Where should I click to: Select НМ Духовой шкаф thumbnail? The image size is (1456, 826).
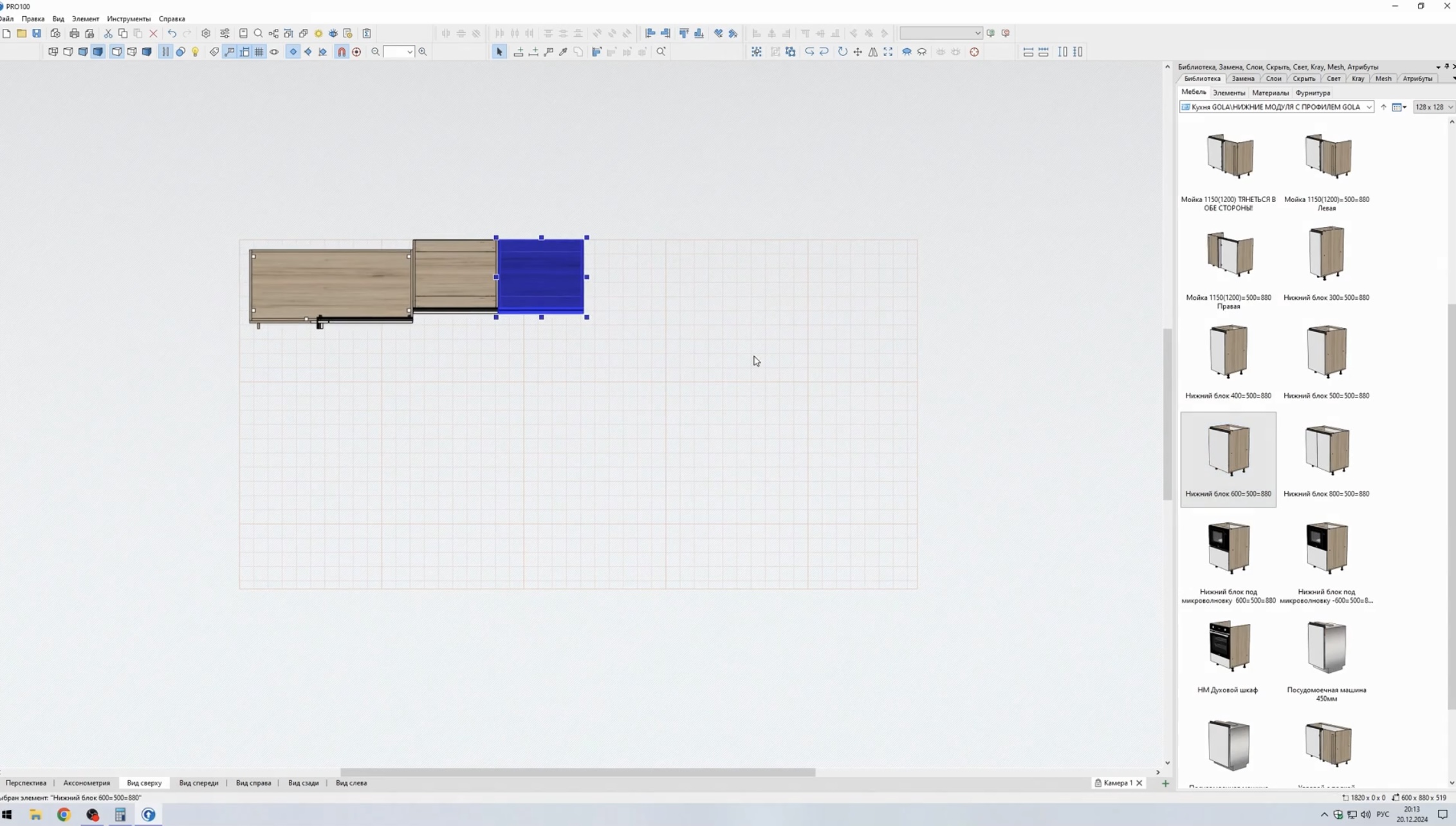point(1228,656)
